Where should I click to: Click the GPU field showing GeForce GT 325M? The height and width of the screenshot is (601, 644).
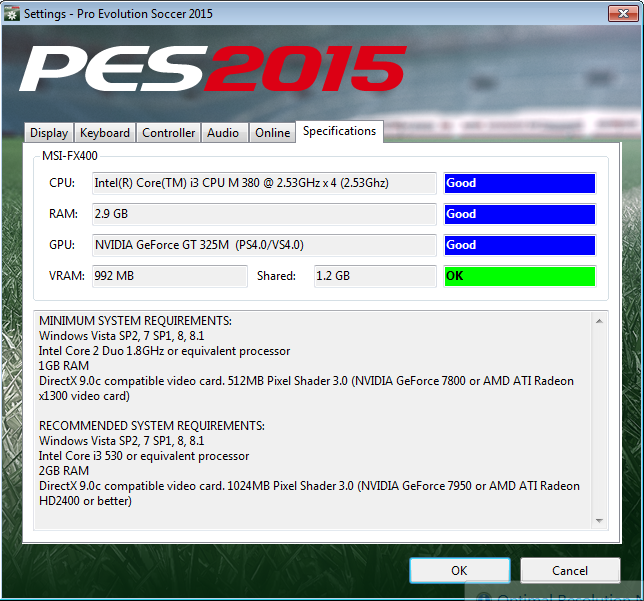click(264, 245)
